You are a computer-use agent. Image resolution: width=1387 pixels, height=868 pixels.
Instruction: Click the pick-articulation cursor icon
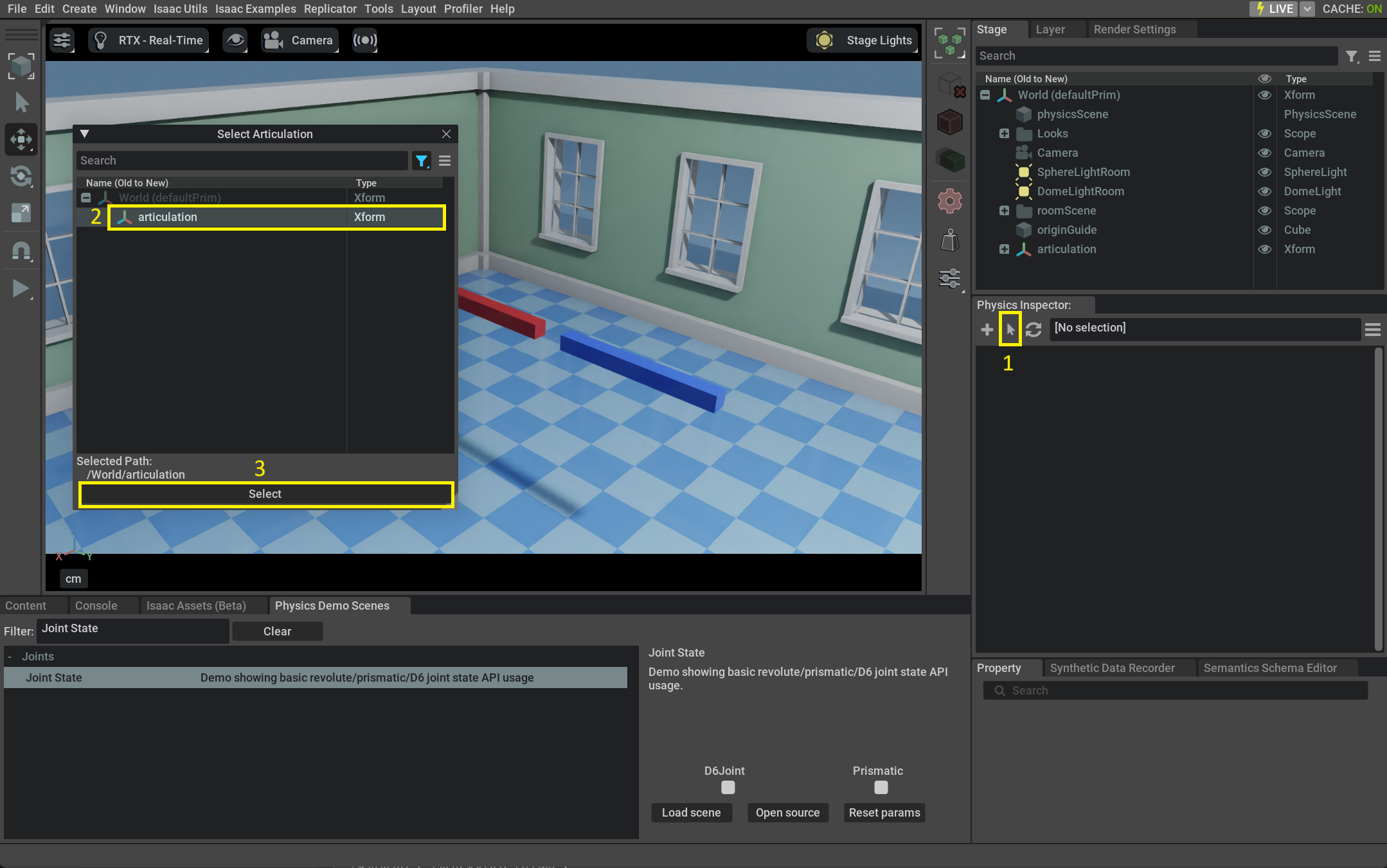point(1010,330)
